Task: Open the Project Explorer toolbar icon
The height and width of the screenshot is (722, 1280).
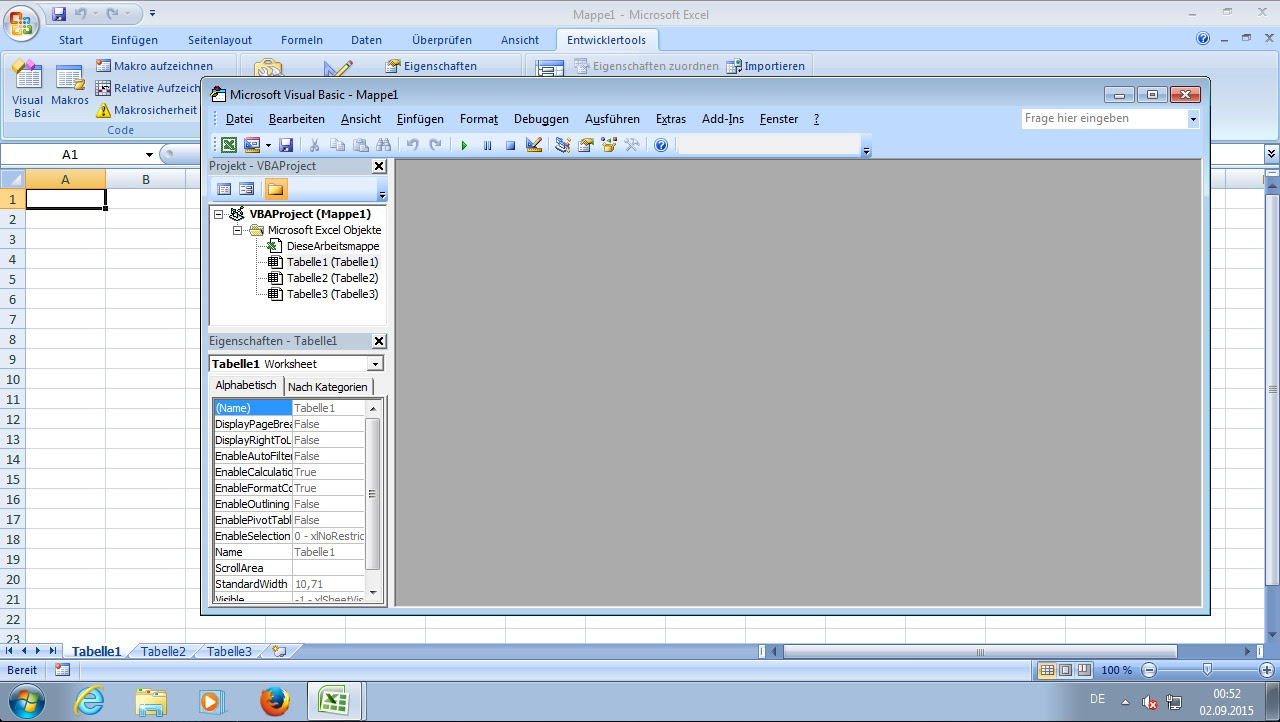Action: tap(562, 145)
